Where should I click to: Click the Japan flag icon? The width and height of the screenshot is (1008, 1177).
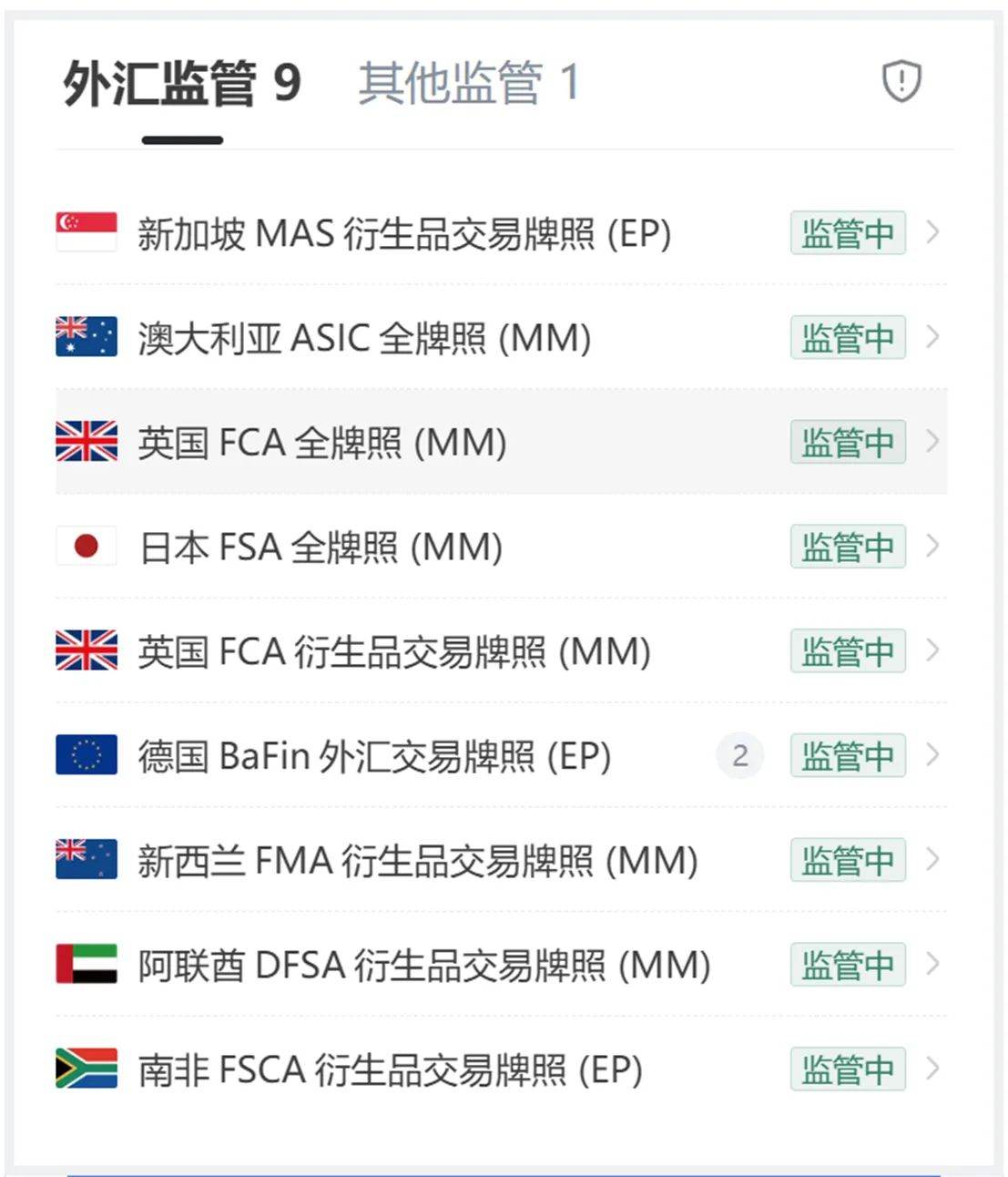tap(87, 546)
